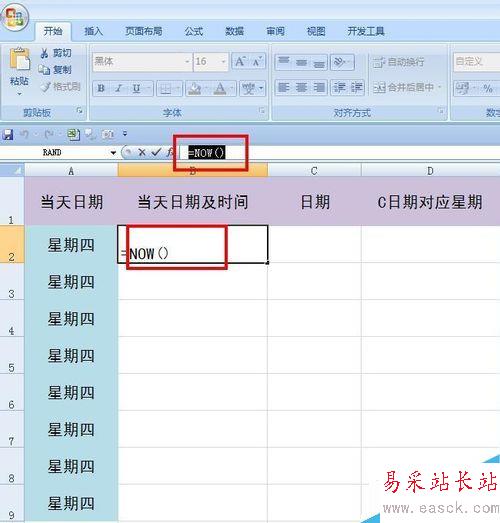This screenshot has height=523, width=500.
Task: Toggle wrap text (自动换行)
Action: click(x=399, y=62)
